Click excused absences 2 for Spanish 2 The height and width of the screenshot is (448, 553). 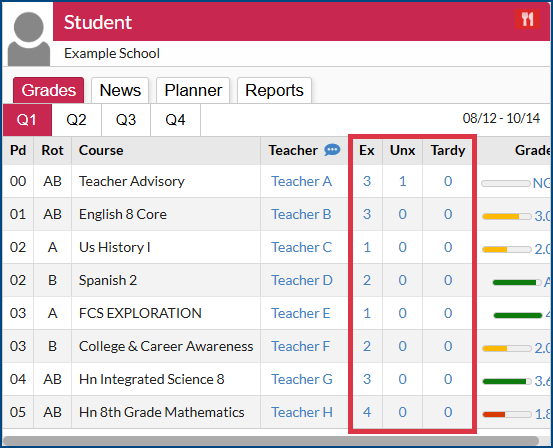tap(367, 280)
